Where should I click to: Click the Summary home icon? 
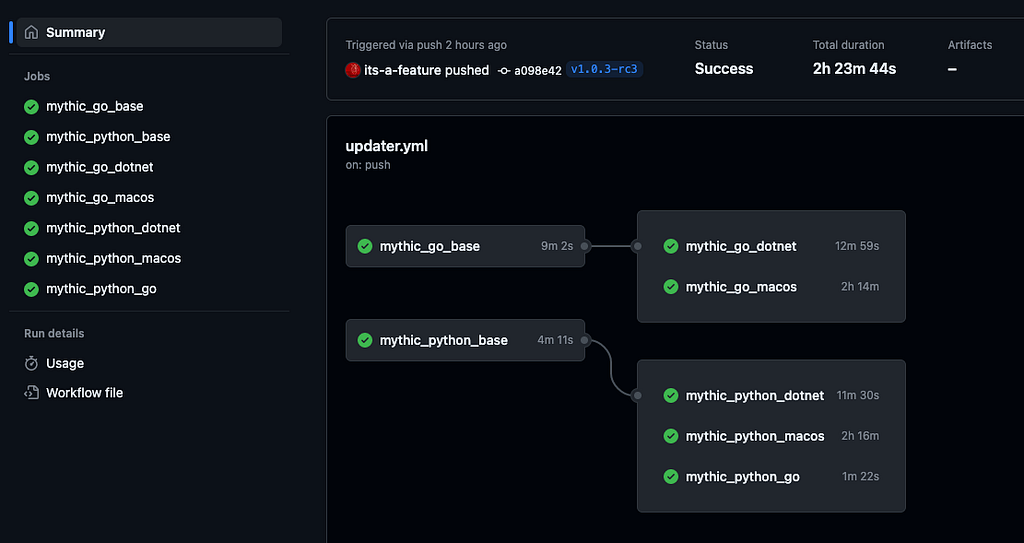pos(31,32)
